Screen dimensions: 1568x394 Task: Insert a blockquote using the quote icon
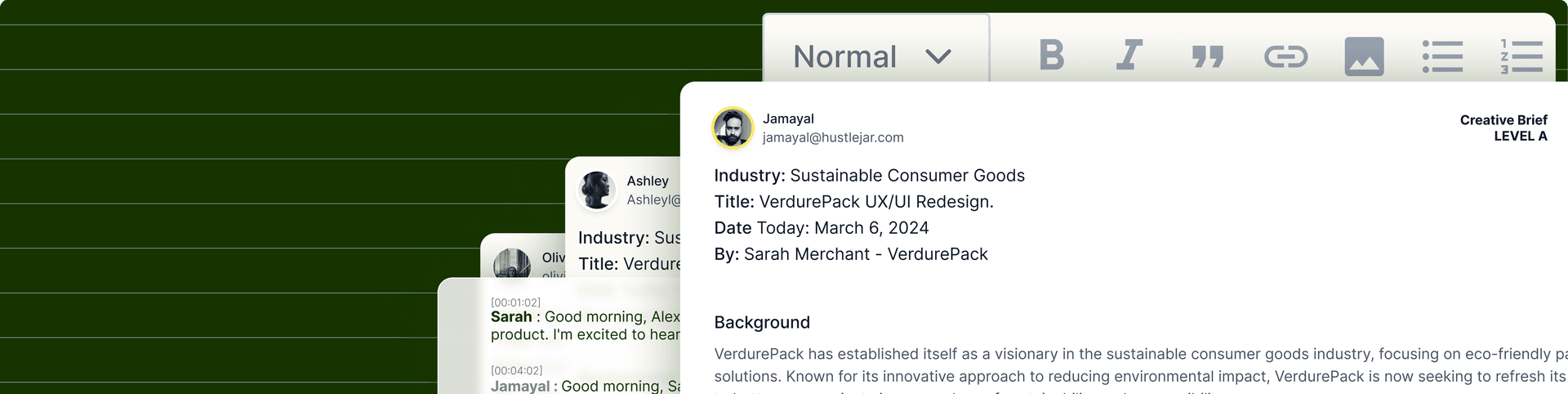tap(1207, 56)
